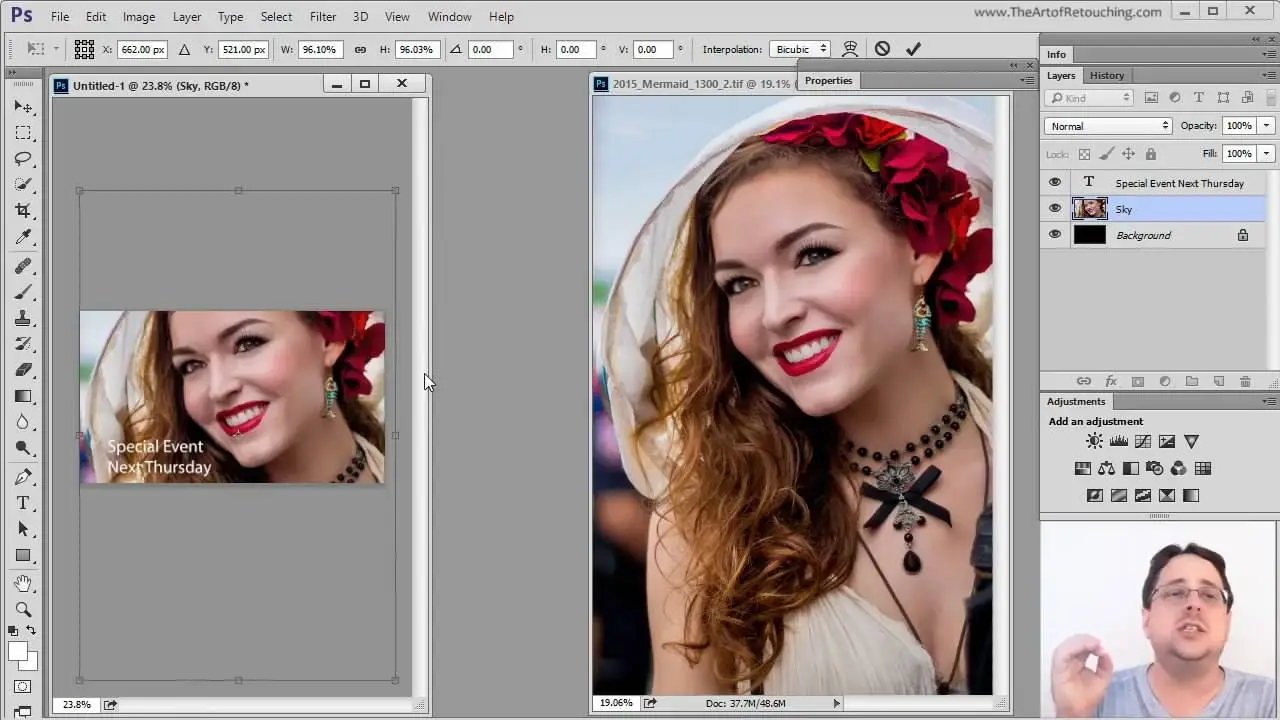The width and height of the screenshot is (1280, 720).
Task: Select the Eraser tool
Action: tap(23, 370)
